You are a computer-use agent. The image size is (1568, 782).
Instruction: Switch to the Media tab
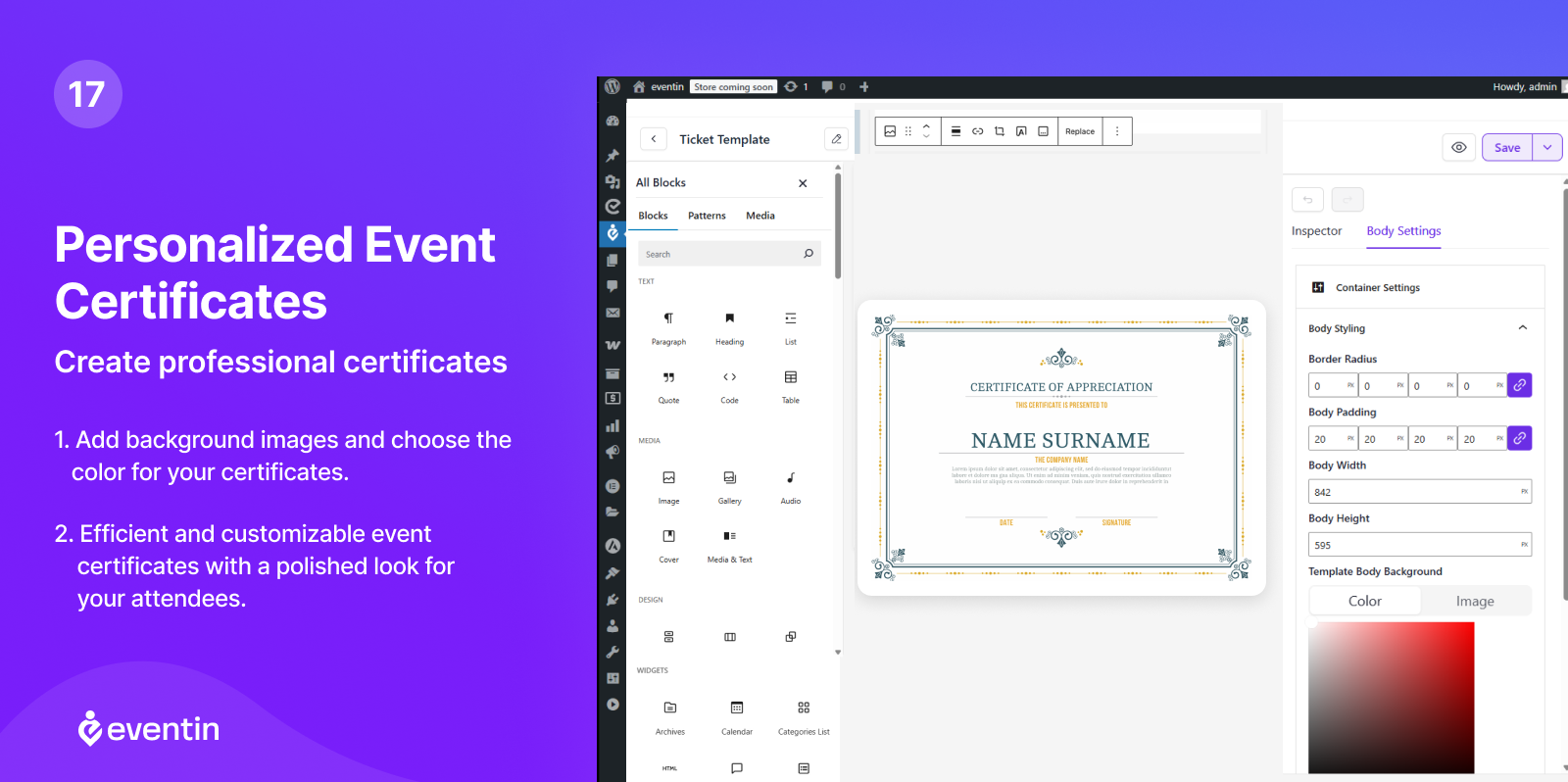pyautogui.click(x=760, y=216)
